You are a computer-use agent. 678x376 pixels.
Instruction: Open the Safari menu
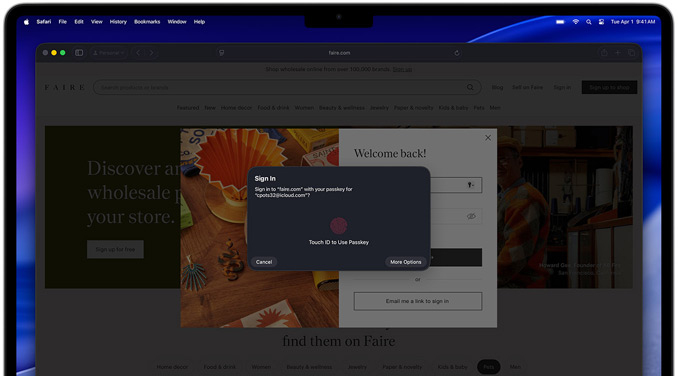[x=44, y=22]
